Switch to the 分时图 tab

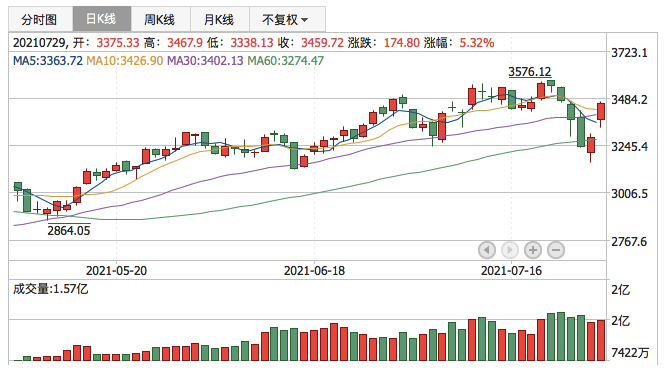[x=40, y=20]
